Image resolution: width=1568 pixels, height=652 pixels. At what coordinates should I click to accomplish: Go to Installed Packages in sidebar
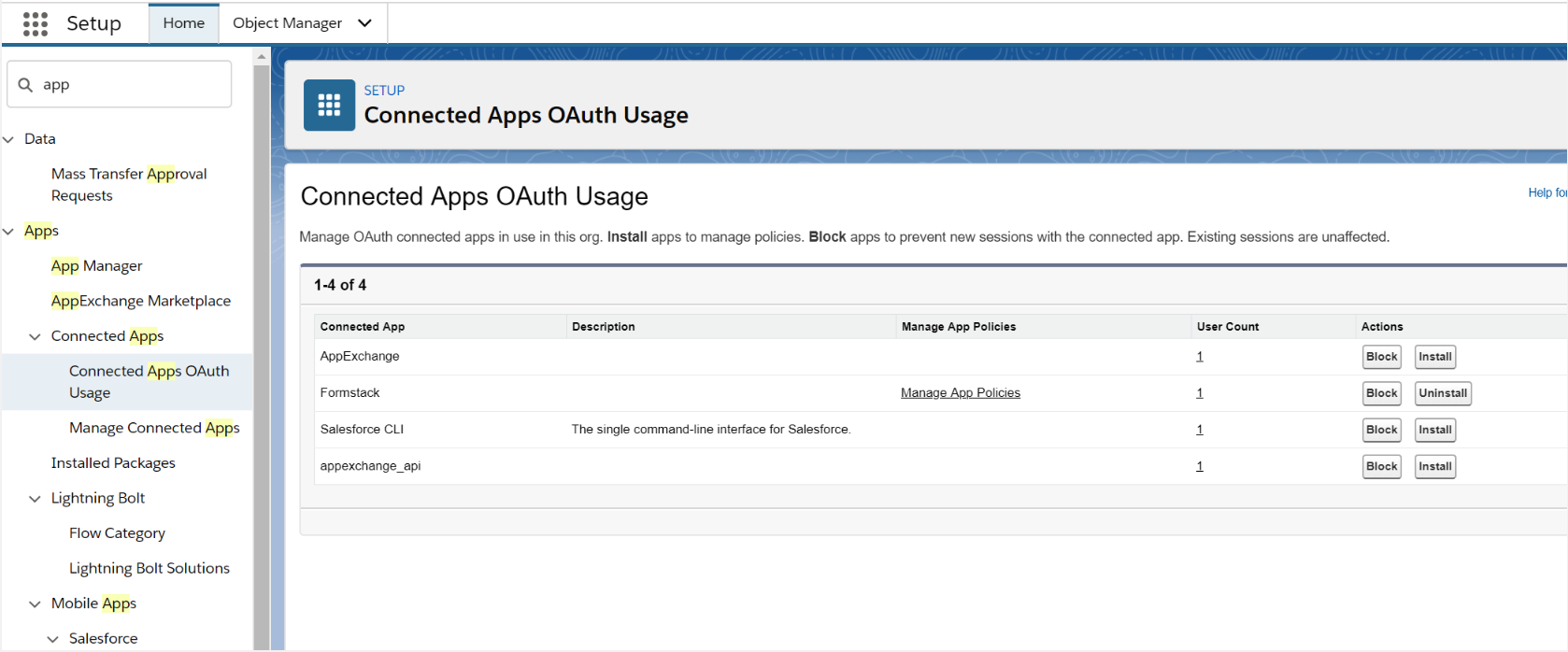[113, 463]
